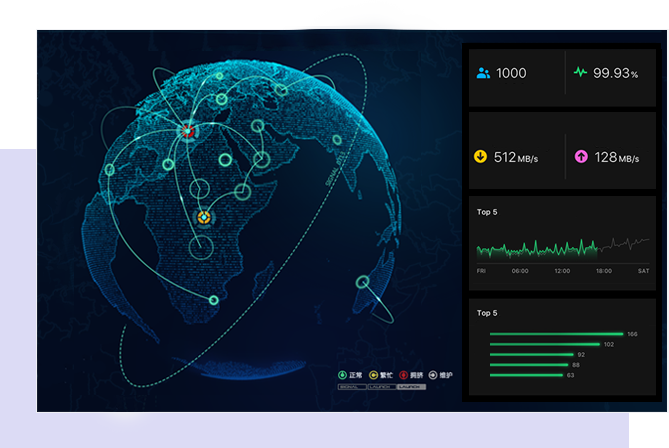This screenshot has height=448, width=669.
Task: Click the shortest bar labeled 63
Action: coord(526,375)
